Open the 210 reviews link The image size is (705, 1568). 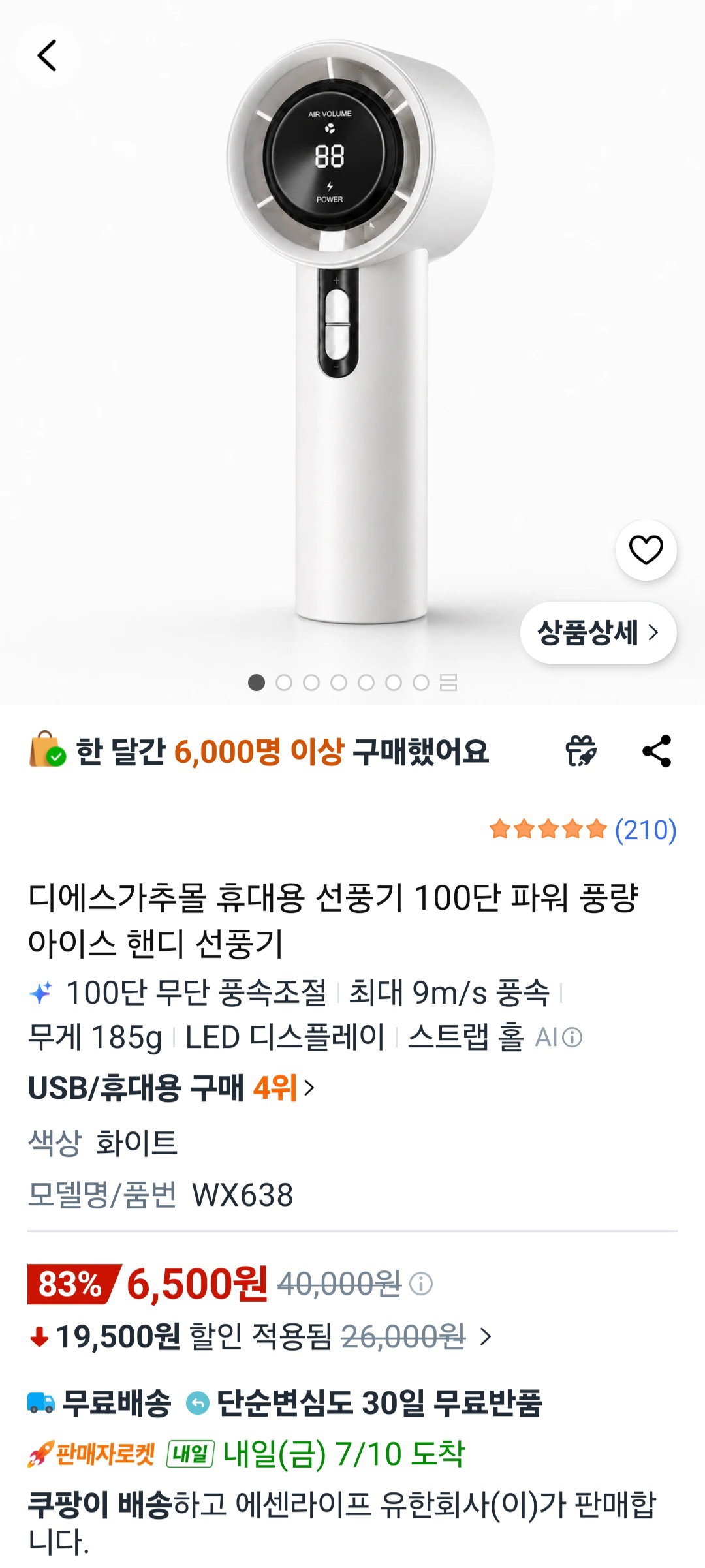coord(646,829)
